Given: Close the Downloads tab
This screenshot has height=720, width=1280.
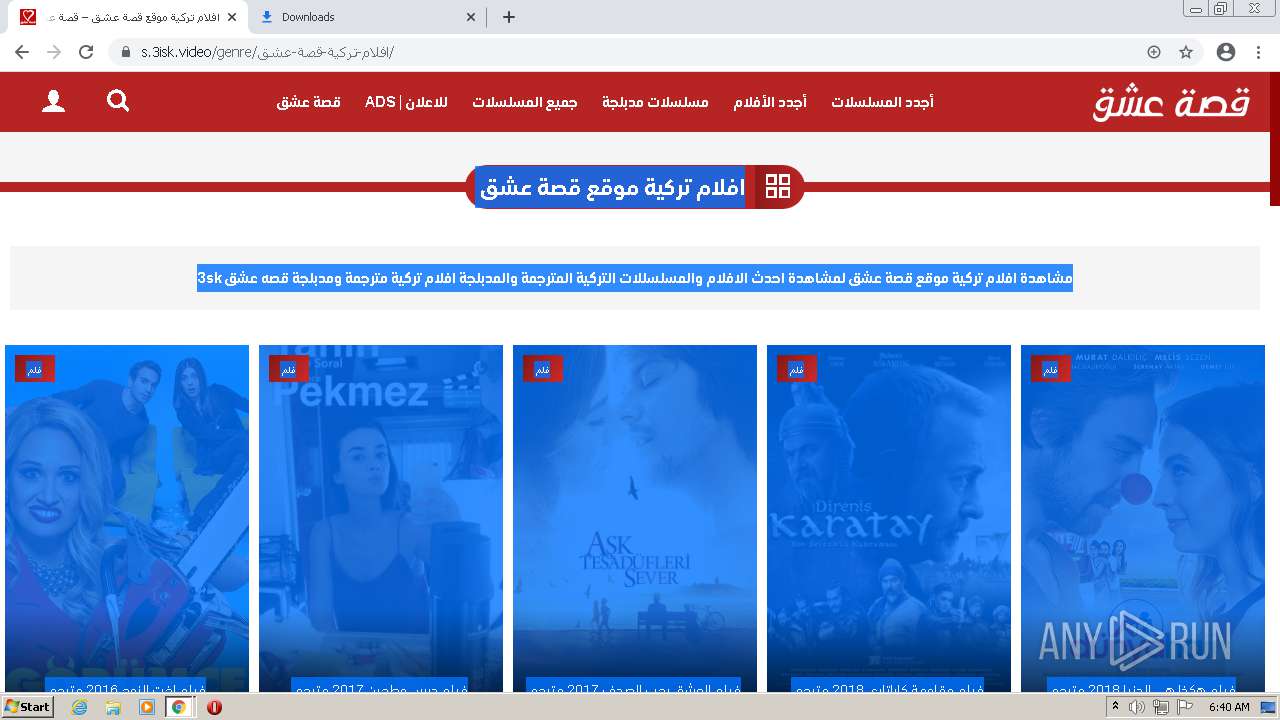Looking at the screenshot, I should coord(472,17).
